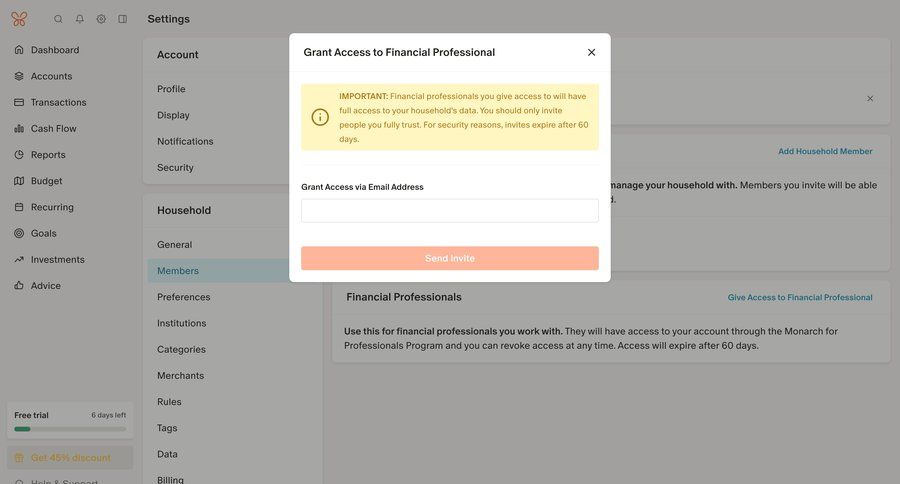Screen dimensions: 900x484
Task: Click the free trial progress bar
Action: point(70,429)
